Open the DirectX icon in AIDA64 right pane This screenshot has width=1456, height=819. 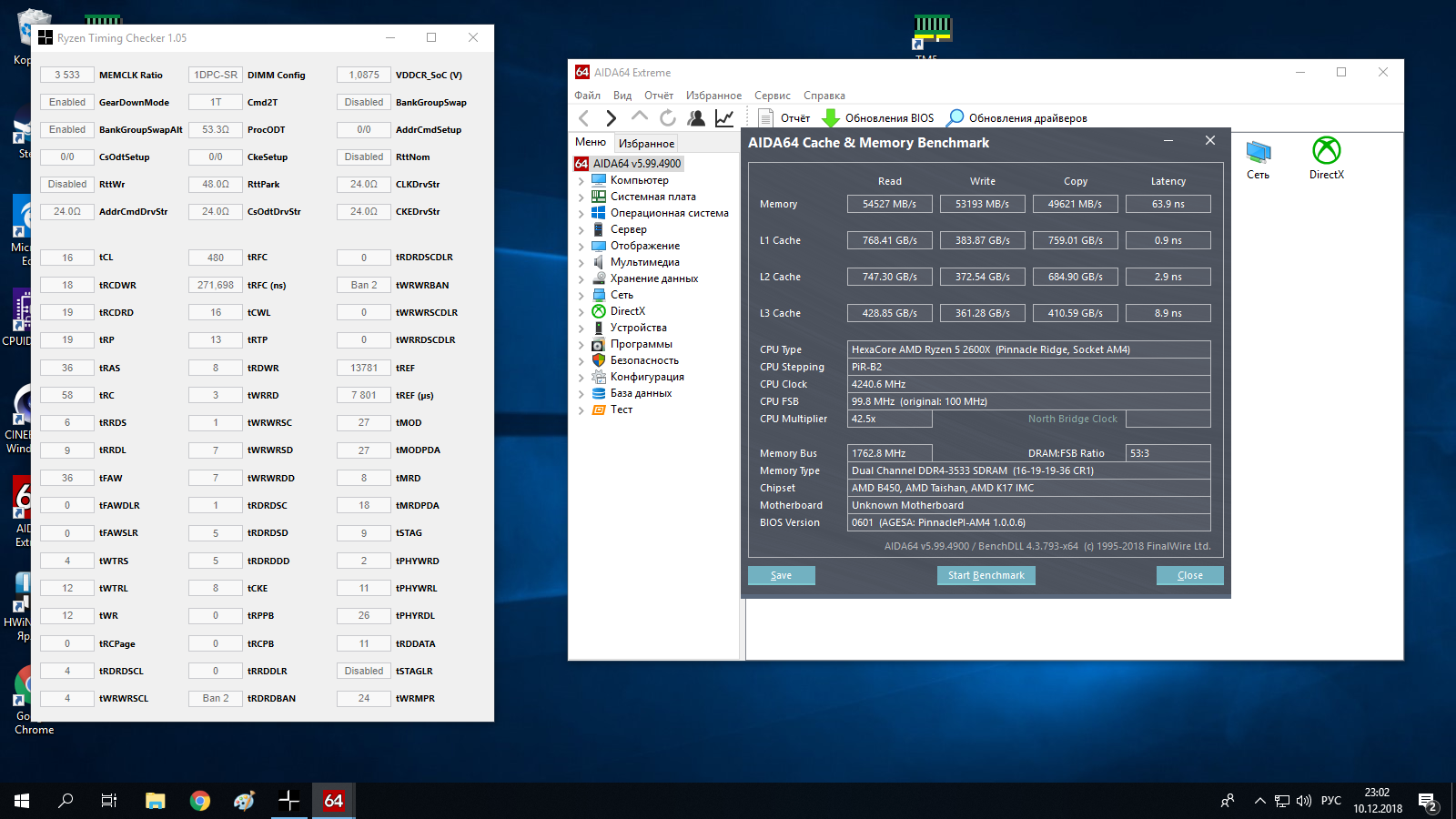tap(1327, 158)
